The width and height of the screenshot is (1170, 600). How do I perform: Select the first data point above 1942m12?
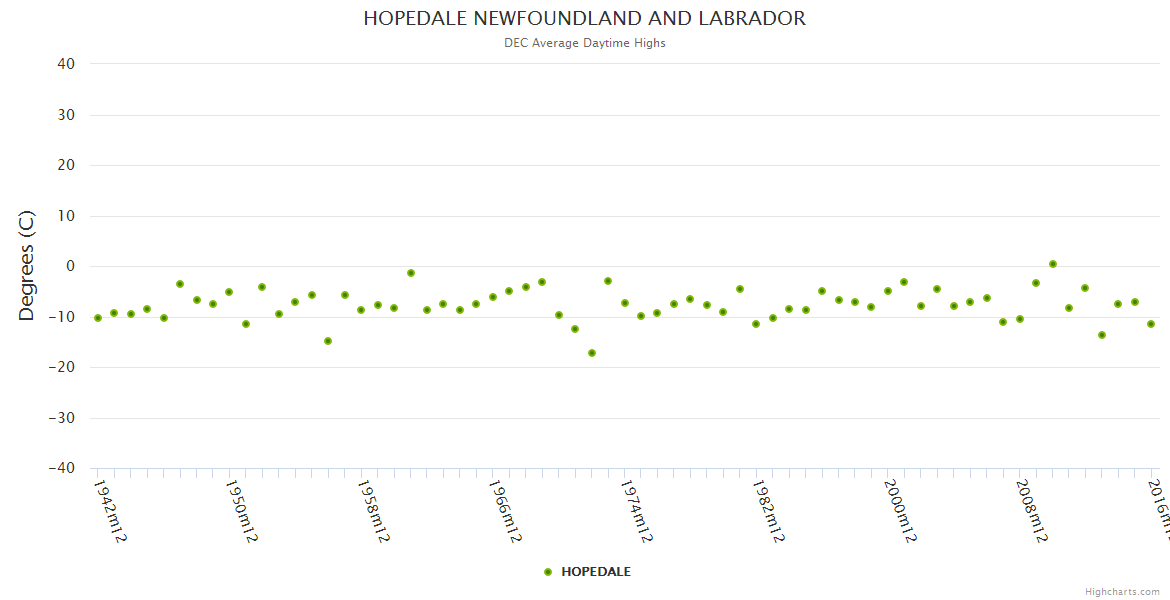(98, 318)
